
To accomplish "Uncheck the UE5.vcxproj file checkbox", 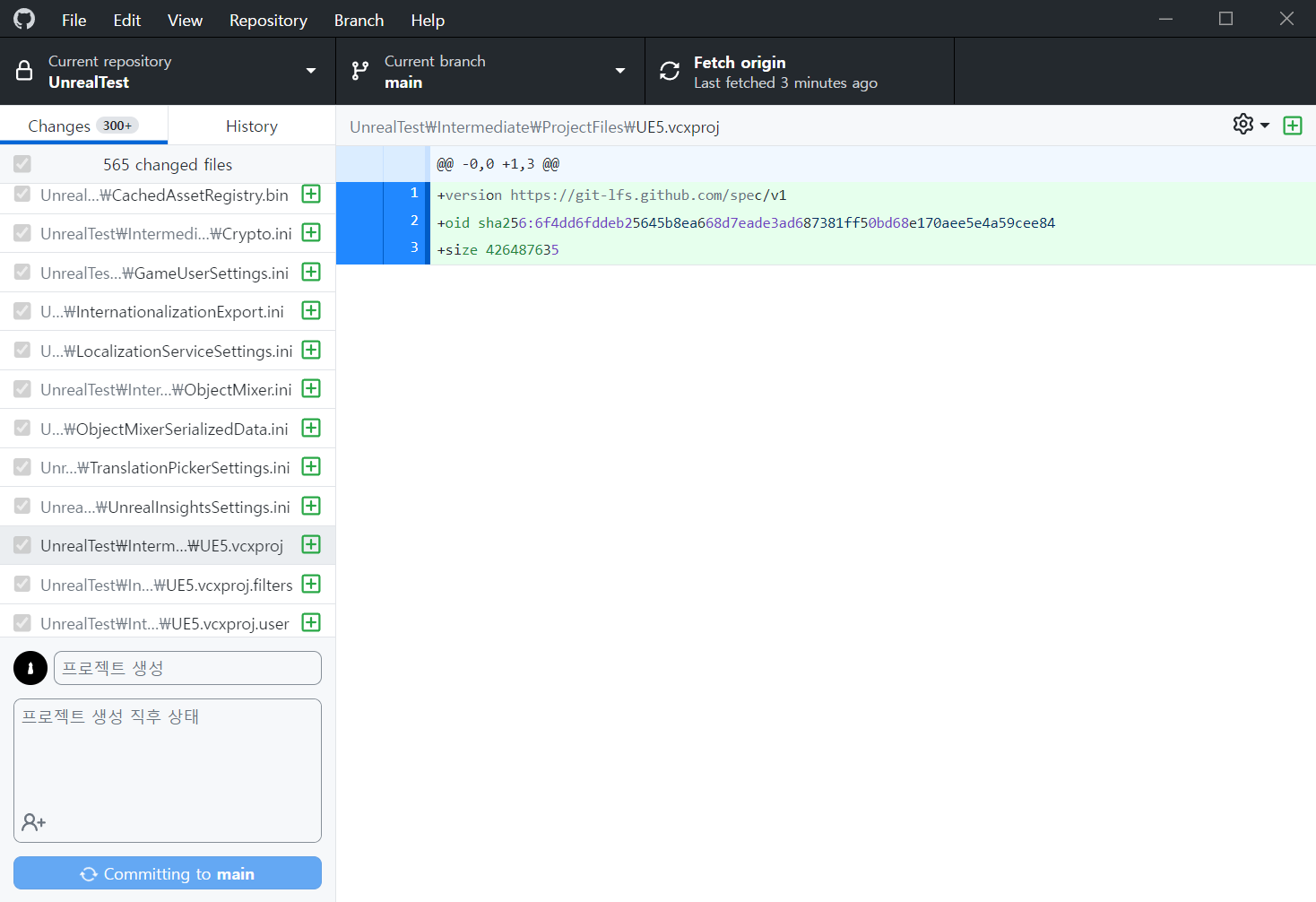I will tap(22, 545).
